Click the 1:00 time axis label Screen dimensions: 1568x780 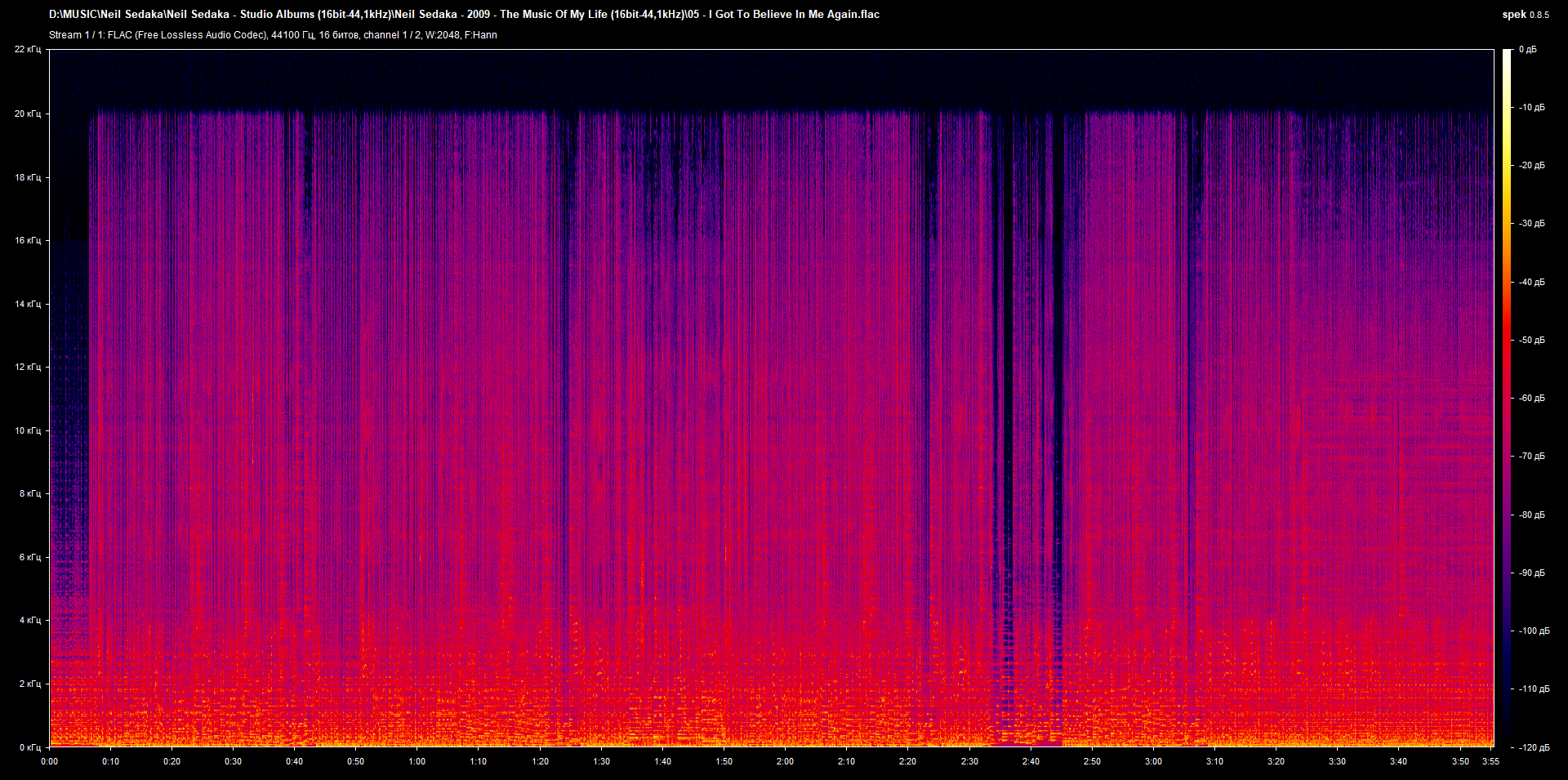click(x=416, y=761)
